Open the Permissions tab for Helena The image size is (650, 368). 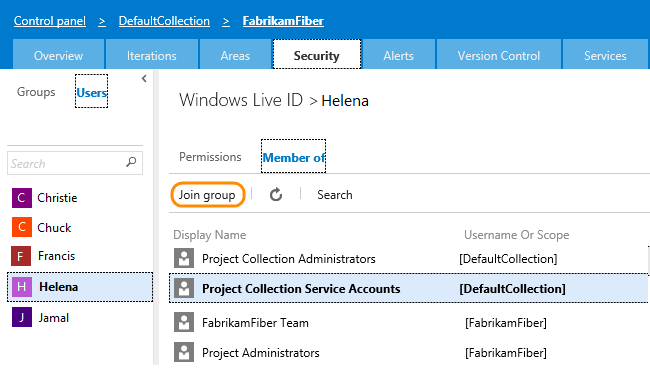pos(210,157)
